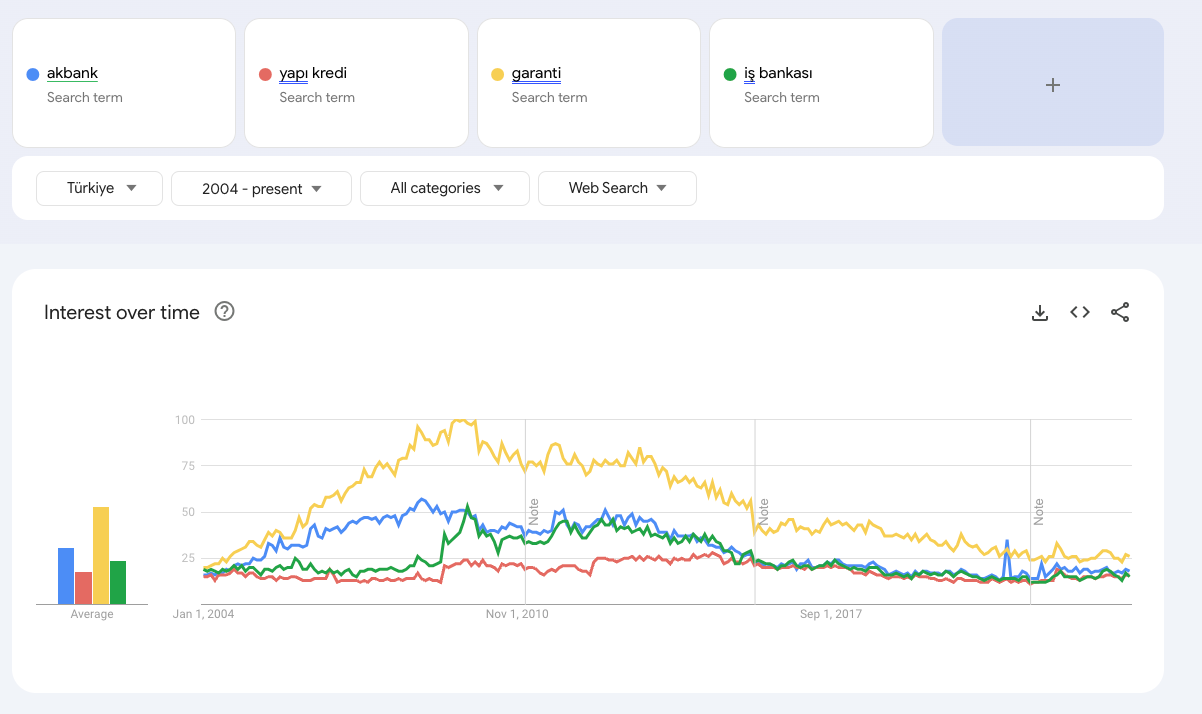
Task: Click the 25 y-axis value
Action: coord(188,558)
